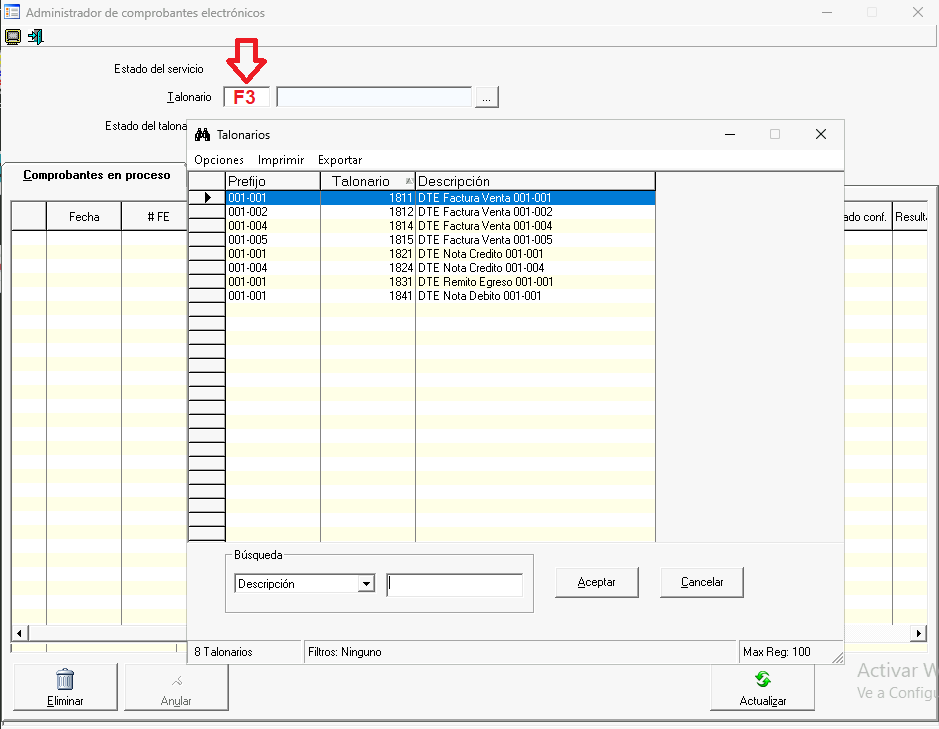Image resolution: width=939 pixels, height=729 pixels.
Task: Click the search text input field
Action: (x=455, y=585)
